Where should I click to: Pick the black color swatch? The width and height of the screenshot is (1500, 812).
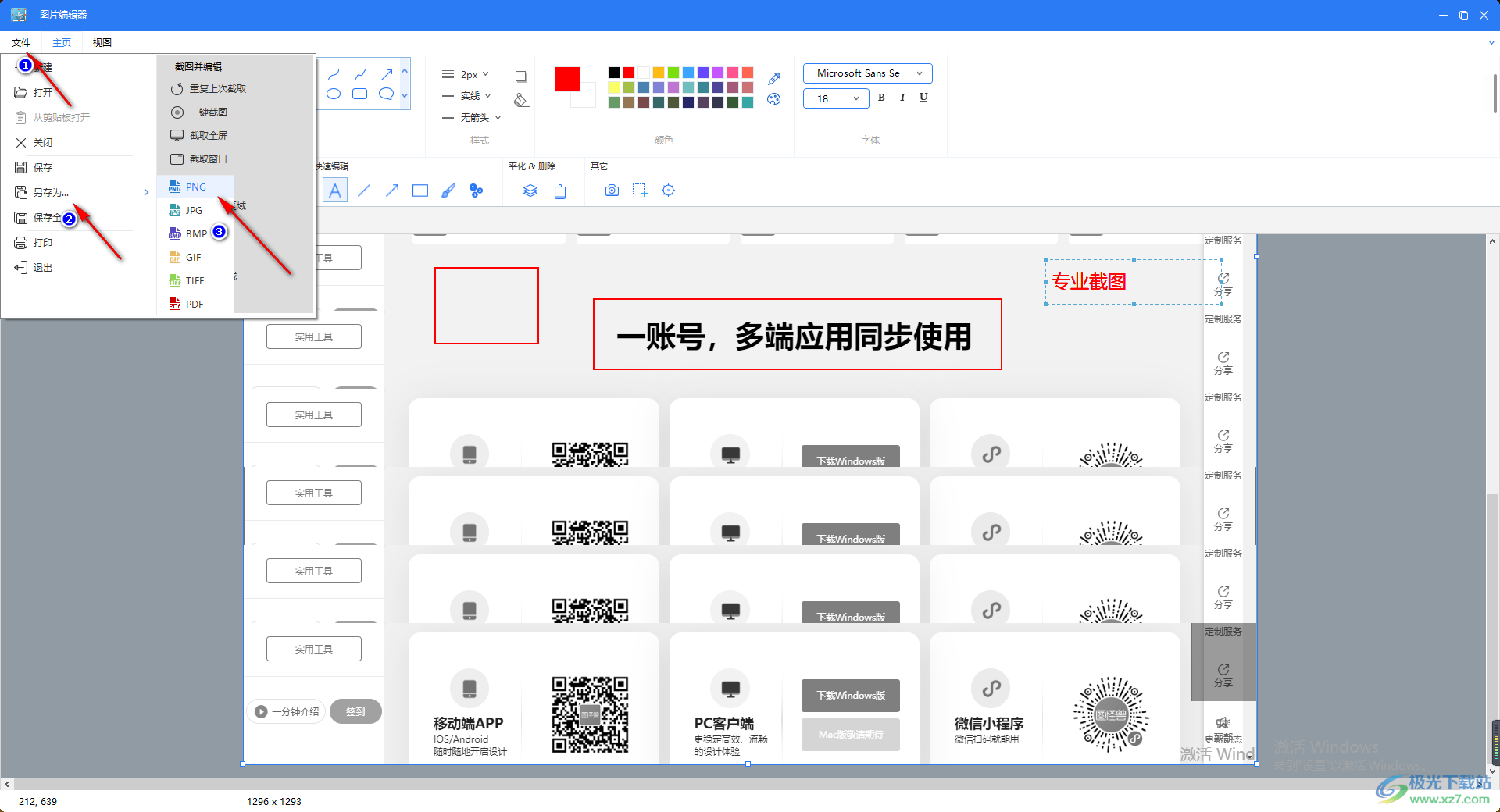point(614,73)
